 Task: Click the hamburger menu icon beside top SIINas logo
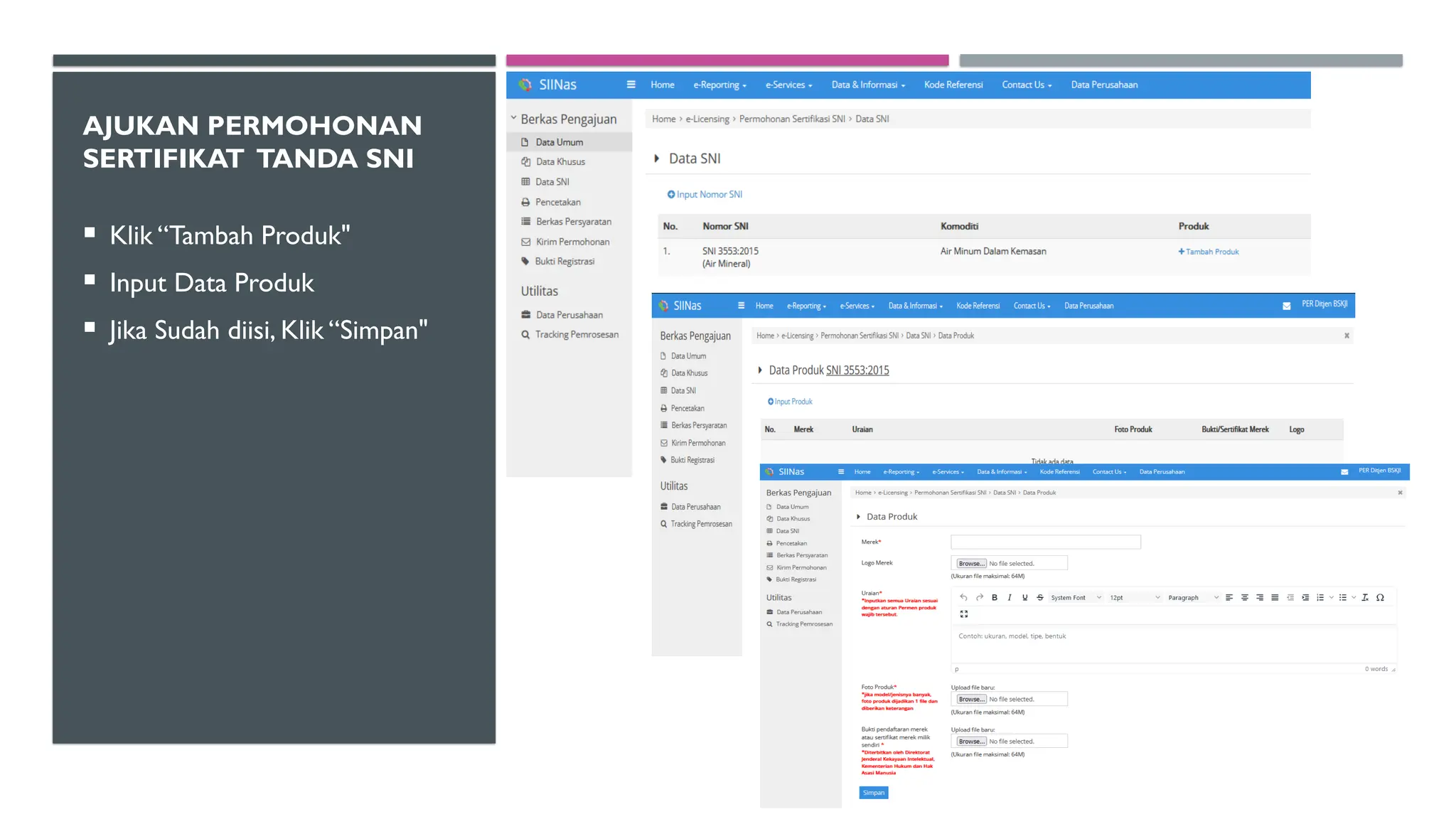point(631,85)
